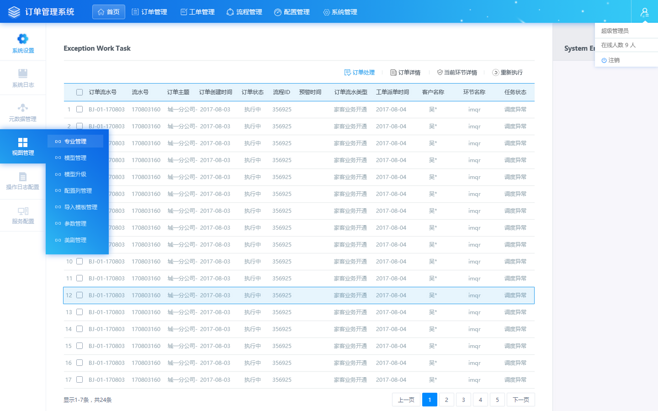Check the checkbox for row 14

[x=79, y=329]
